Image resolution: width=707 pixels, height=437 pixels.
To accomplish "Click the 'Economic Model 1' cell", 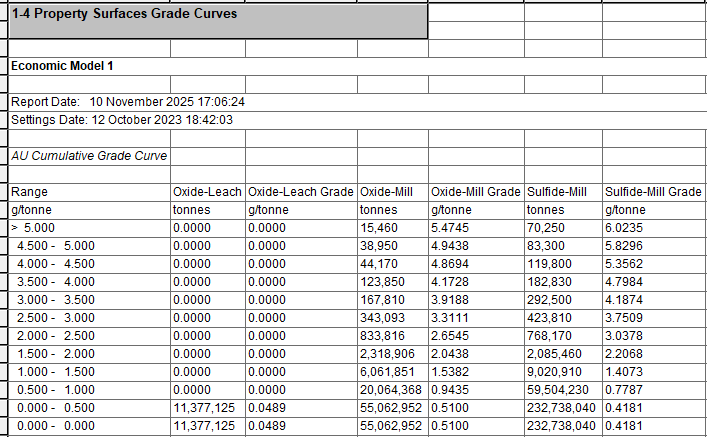I will pos(60,65).
